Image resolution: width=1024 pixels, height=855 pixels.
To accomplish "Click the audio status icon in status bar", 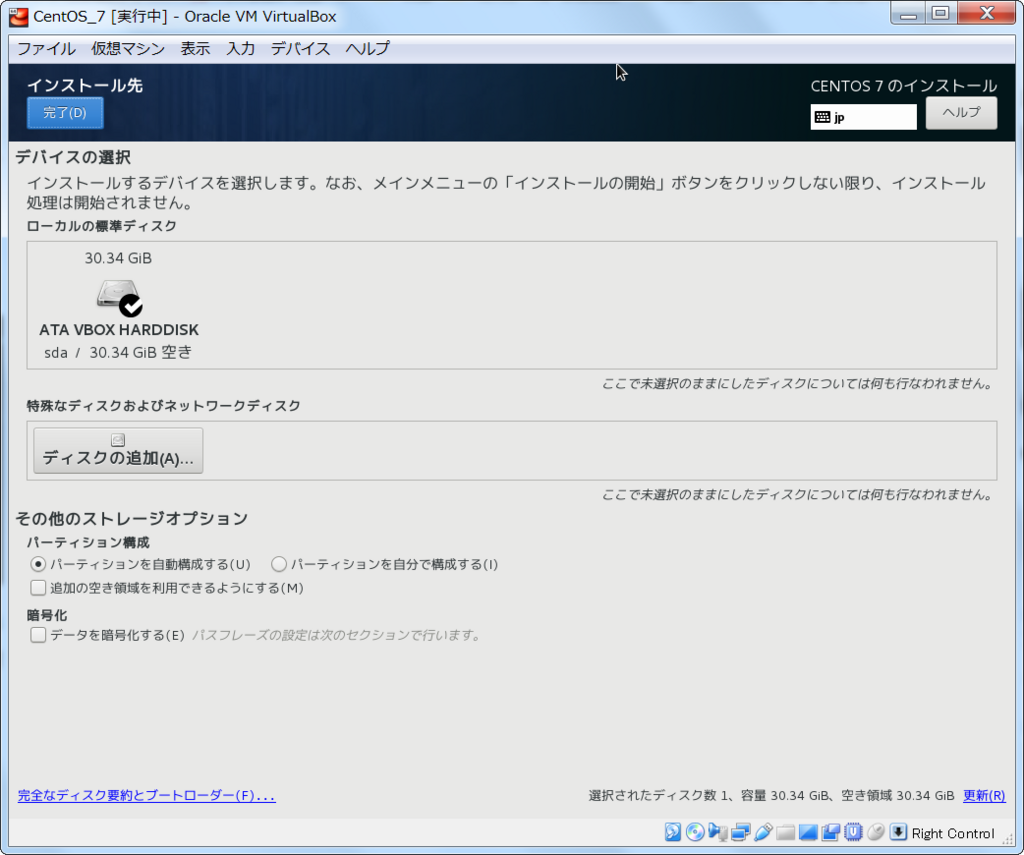I will pos(718,833).
